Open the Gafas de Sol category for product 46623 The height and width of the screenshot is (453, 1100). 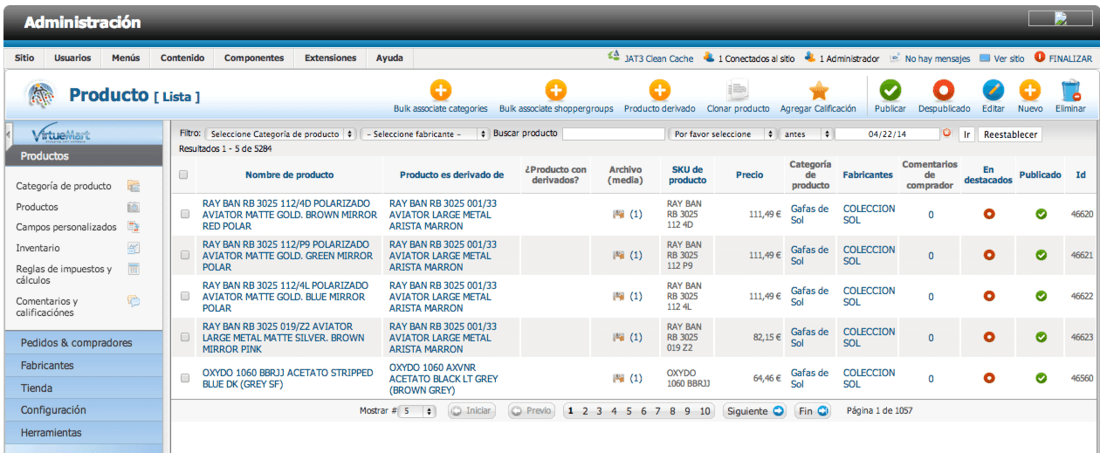tap(809, 337)
